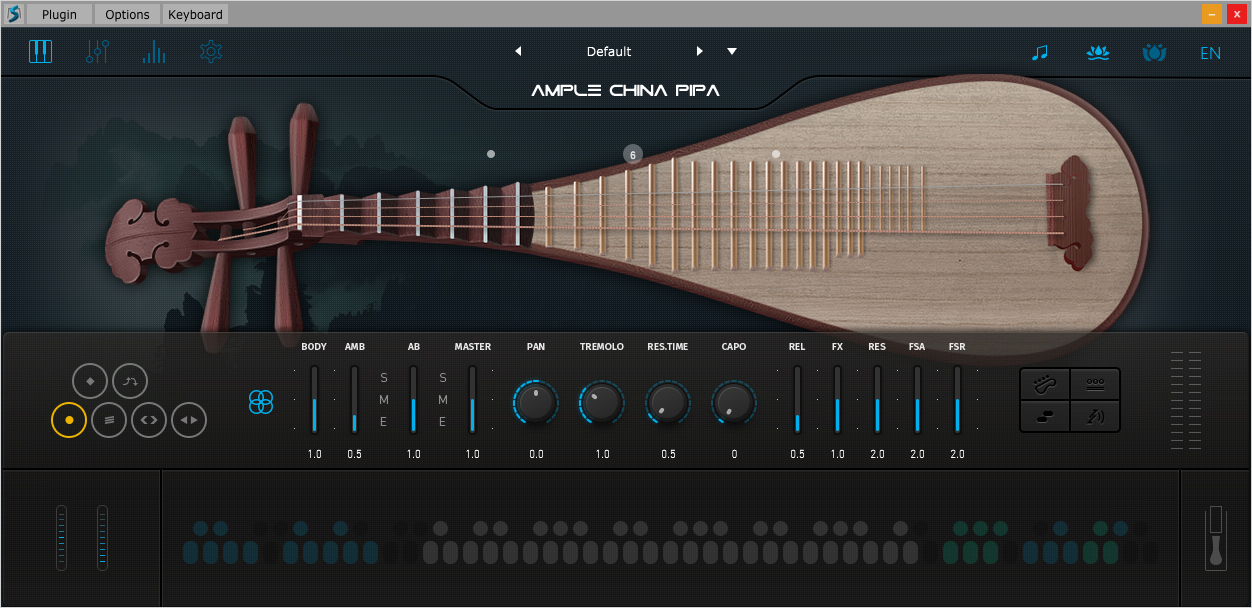Click the RES.TIME knob
This screenshot has height=608, width=1252.
668,403
